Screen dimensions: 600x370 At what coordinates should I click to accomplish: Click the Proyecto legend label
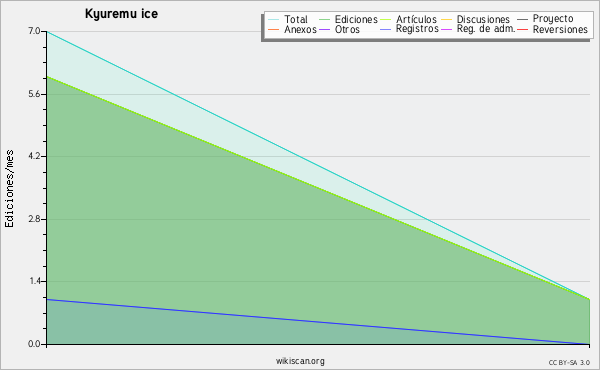(553, 19)
